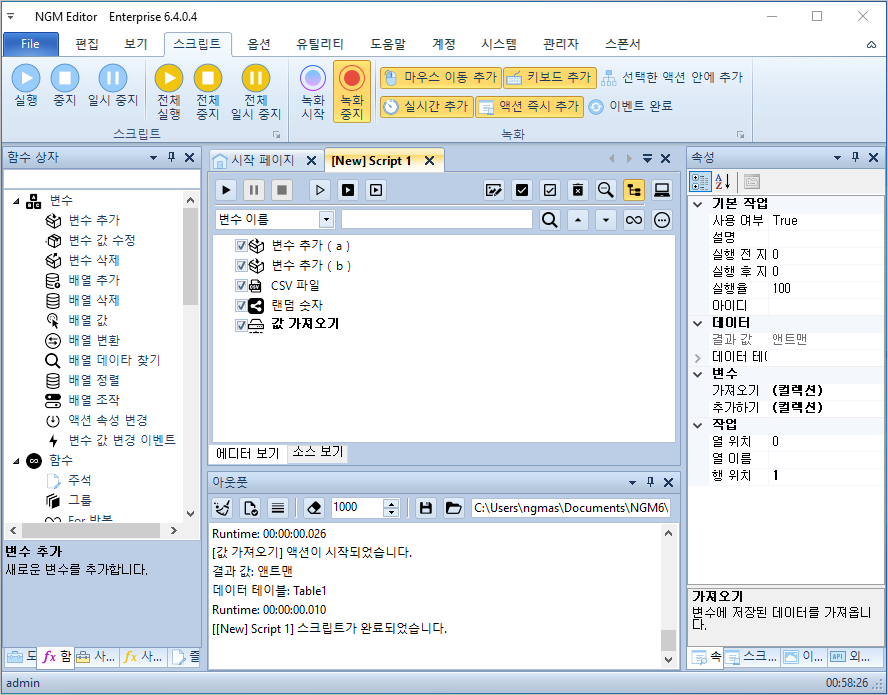Click the script editor pause button
This screenshot has height=695, width=888.
[254, 190]
